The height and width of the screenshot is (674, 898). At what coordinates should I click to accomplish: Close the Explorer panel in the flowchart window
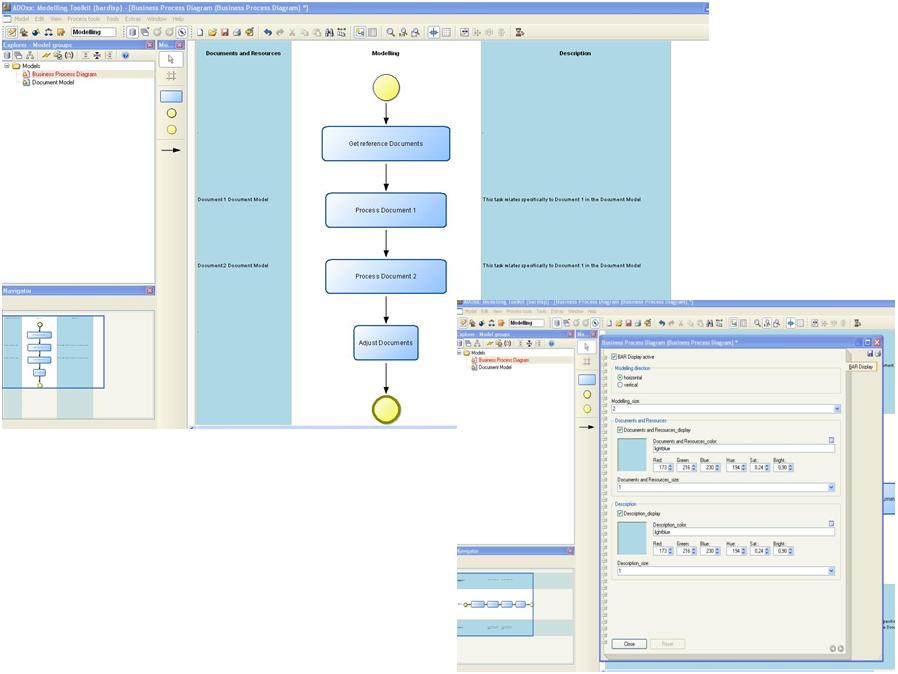150,45
